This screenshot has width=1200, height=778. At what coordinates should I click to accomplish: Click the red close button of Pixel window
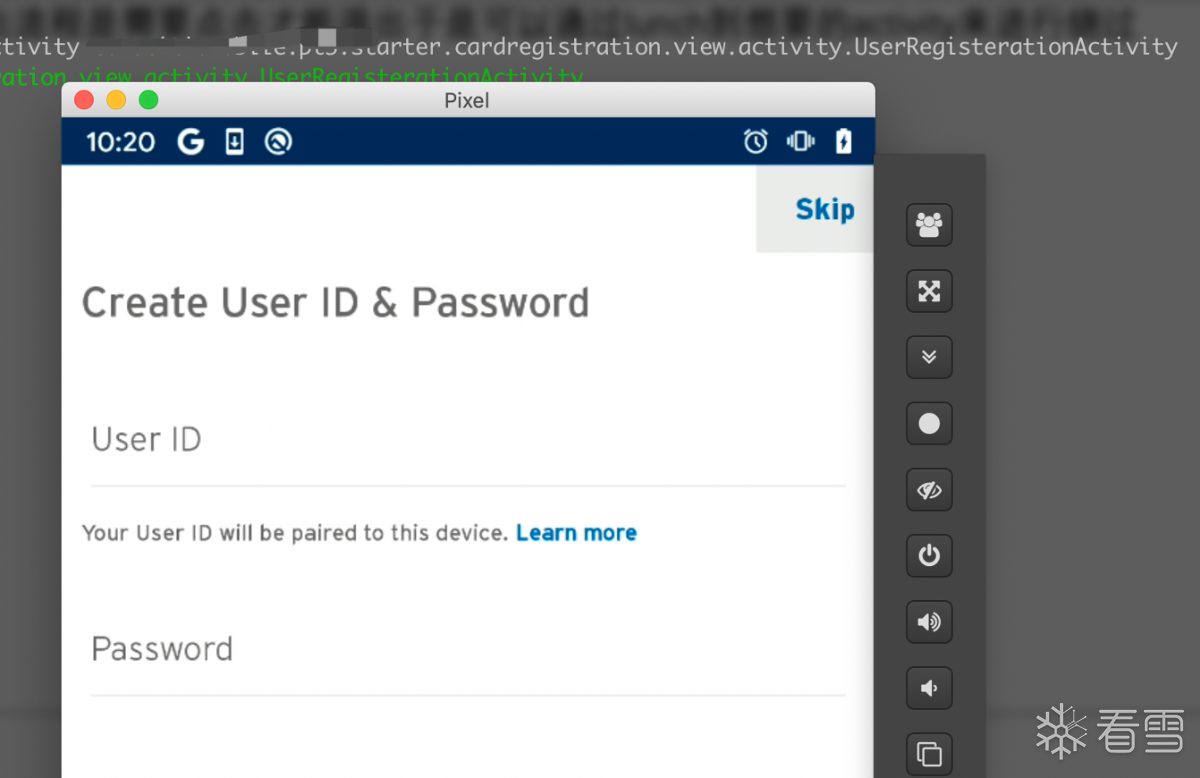(84, 100)
